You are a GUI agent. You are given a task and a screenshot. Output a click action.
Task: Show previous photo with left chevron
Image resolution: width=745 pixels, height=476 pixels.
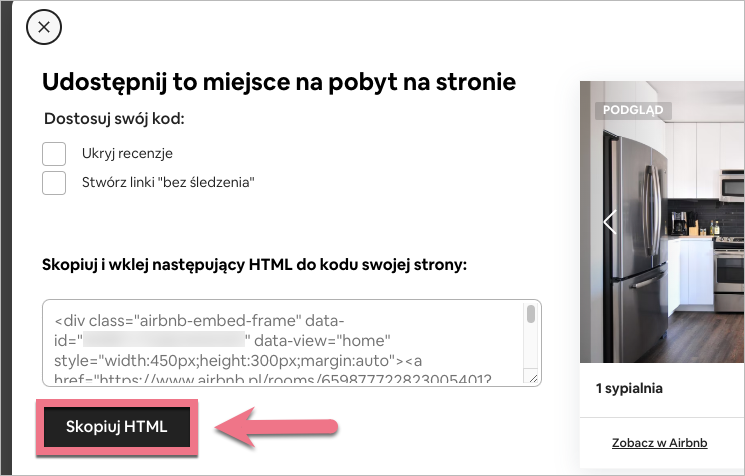click(x=609, y=222)
